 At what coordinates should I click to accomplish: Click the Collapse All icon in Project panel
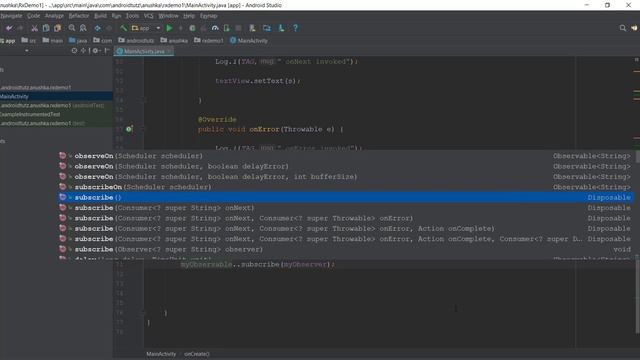click(83, 51)
